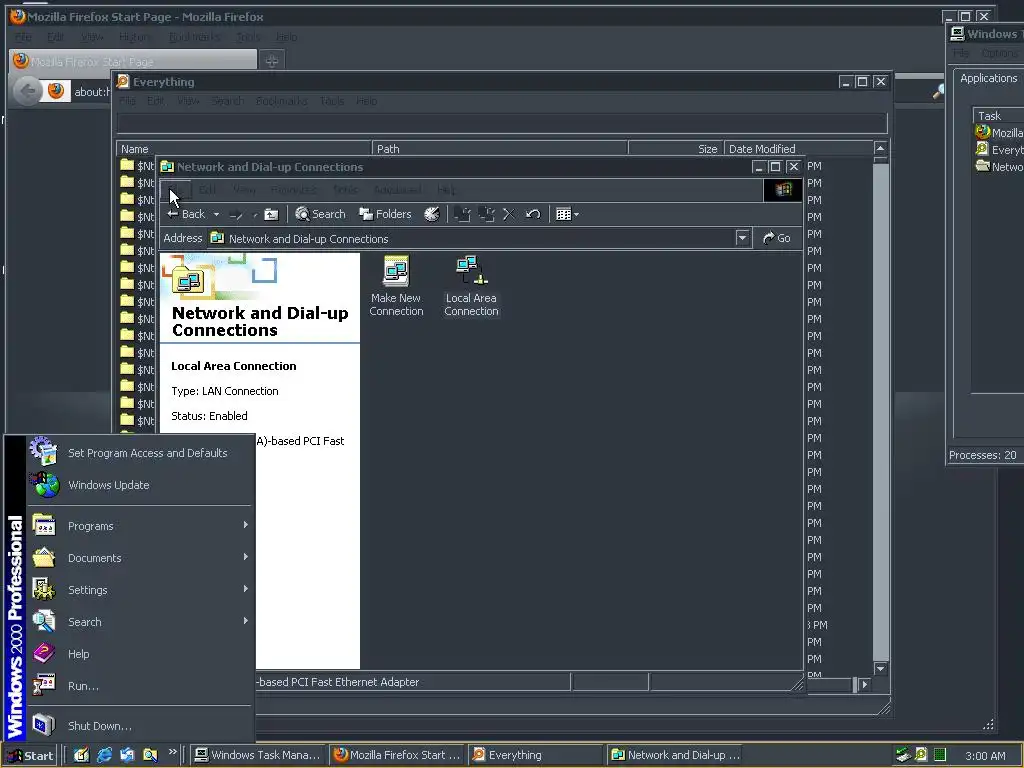The image size is (1024, 768).
Task: Expand the Settings submenu in Start menu
Action: [x=139, y=590]
